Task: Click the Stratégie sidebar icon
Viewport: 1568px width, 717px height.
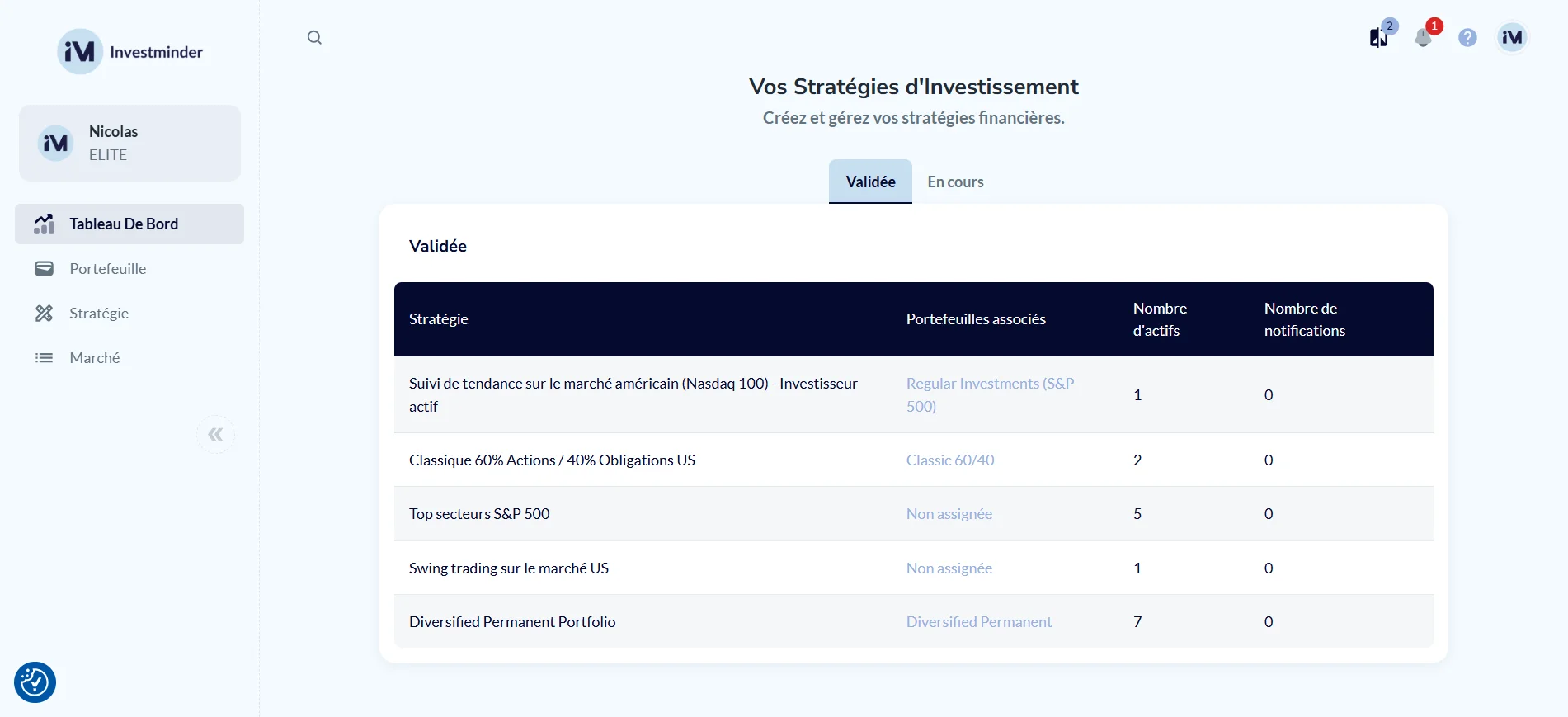Action: (44, 314)
